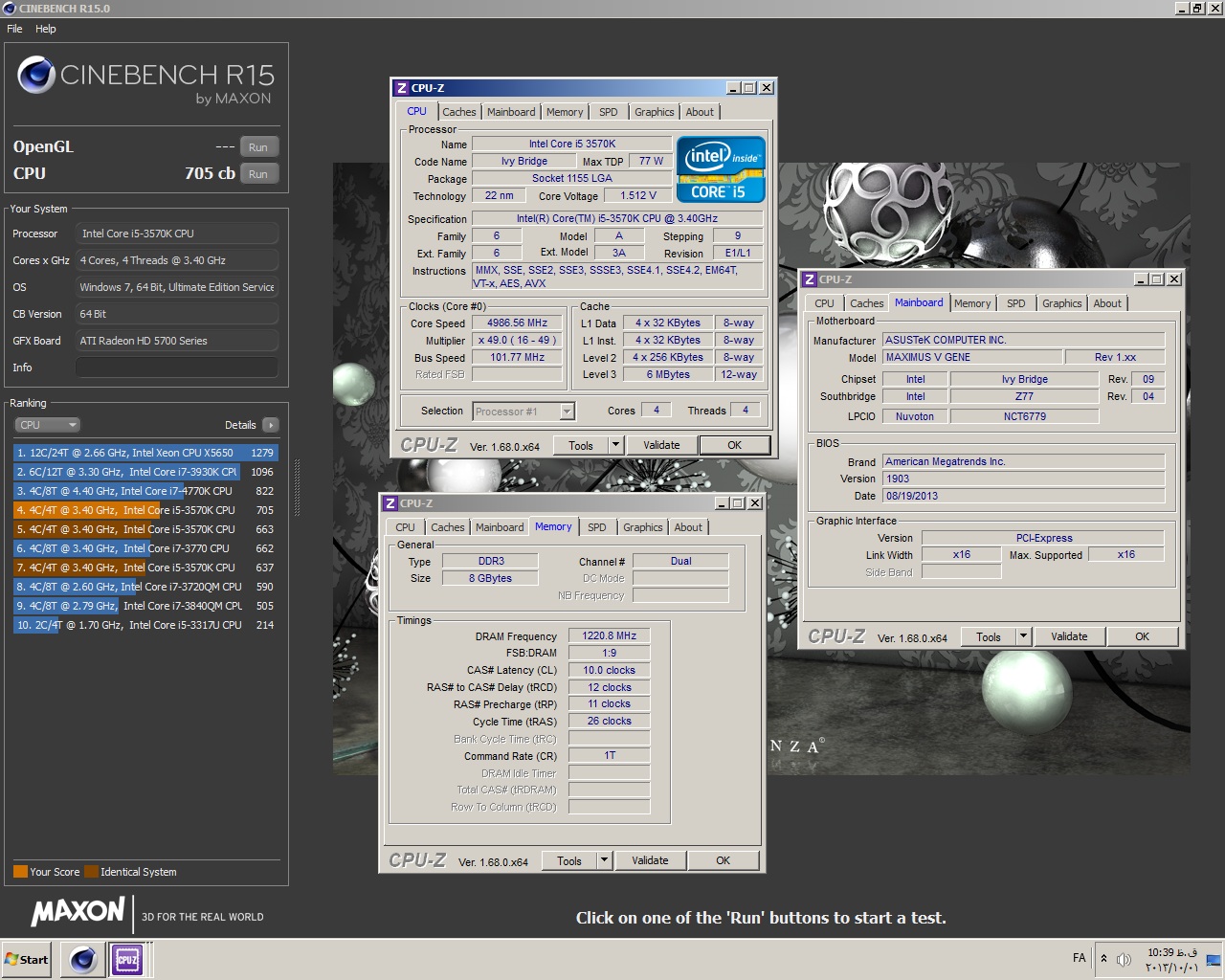Click the DRAM Frequency 1220.8 MHz value
Image resolution: width=1225 pixels, height=980 pixels.
(609, 635)
